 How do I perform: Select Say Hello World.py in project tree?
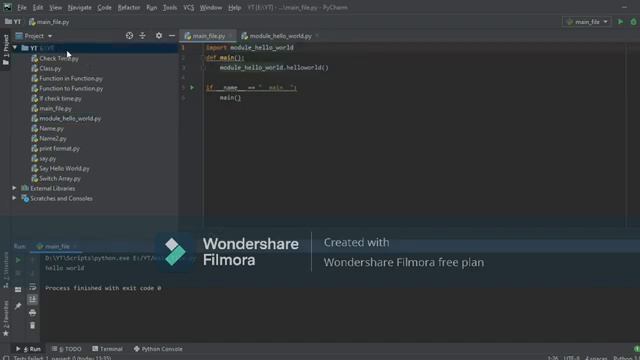60,169
